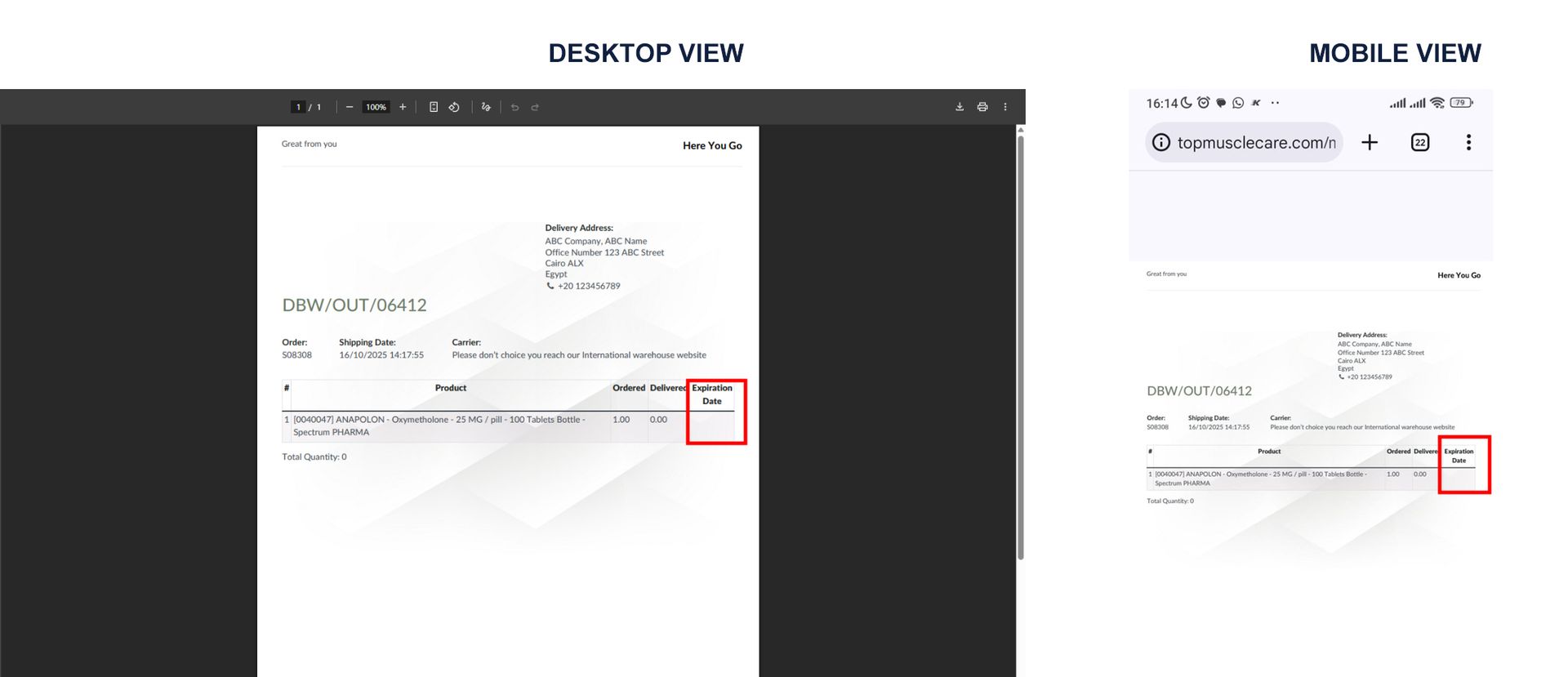The image size is (1568, 677).
Task: Download the PDF document
Action: point(960,107)
